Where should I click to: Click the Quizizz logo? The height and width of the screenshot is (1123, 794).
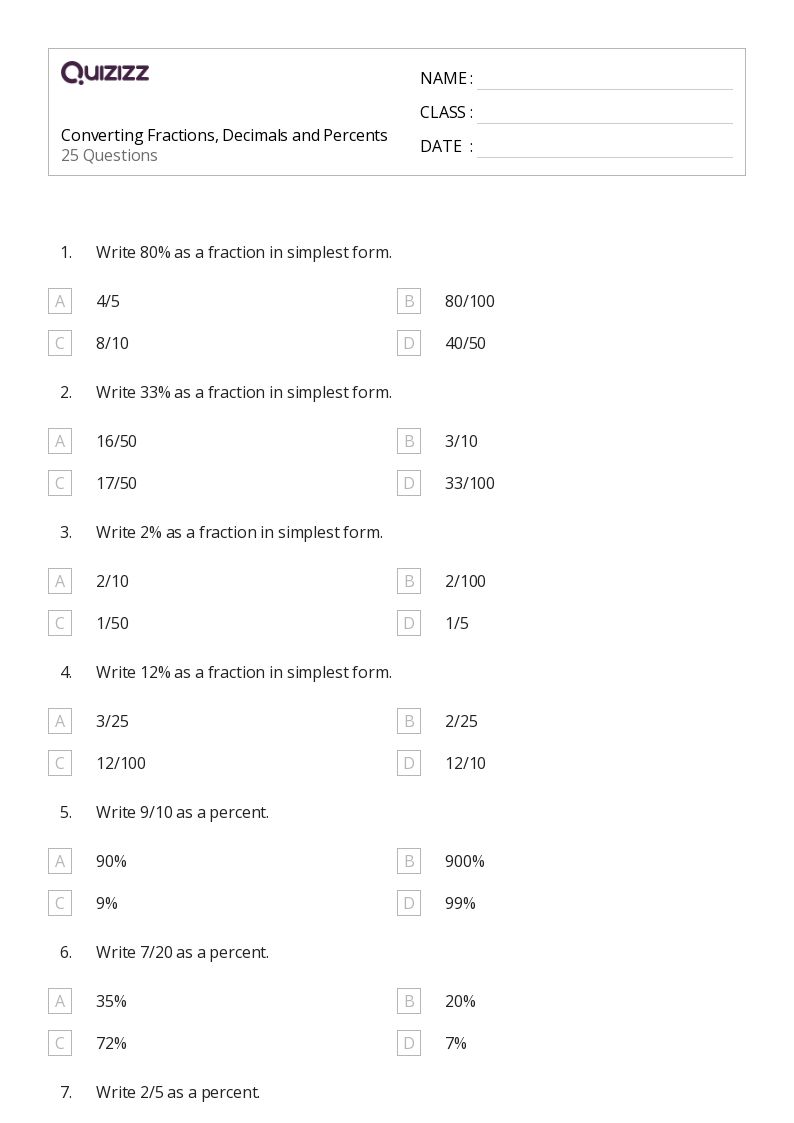105,72
